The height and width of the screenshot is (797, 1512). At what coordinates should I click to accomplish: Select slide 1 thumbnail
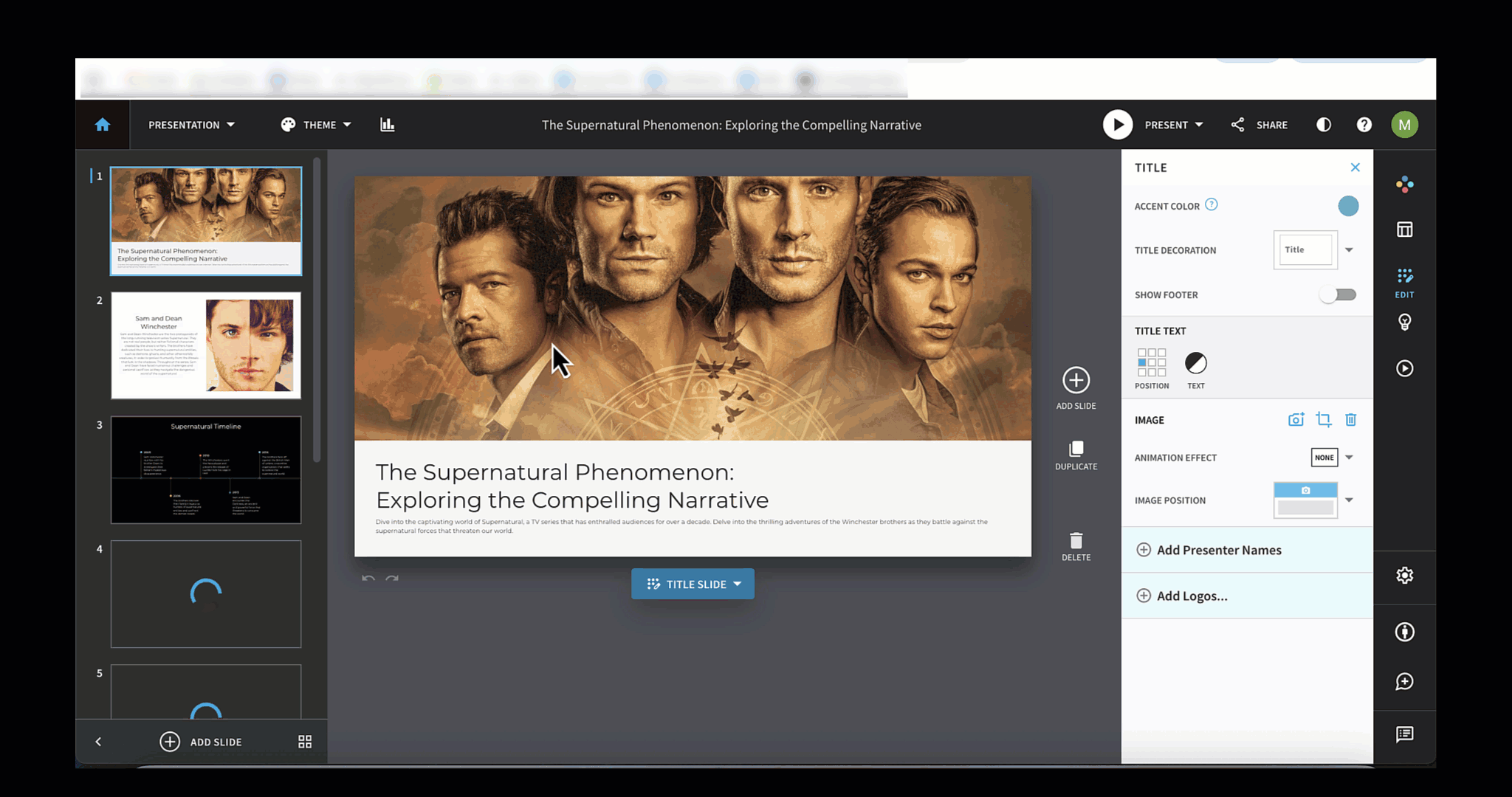pyautogui.click(x=206, y=221)
